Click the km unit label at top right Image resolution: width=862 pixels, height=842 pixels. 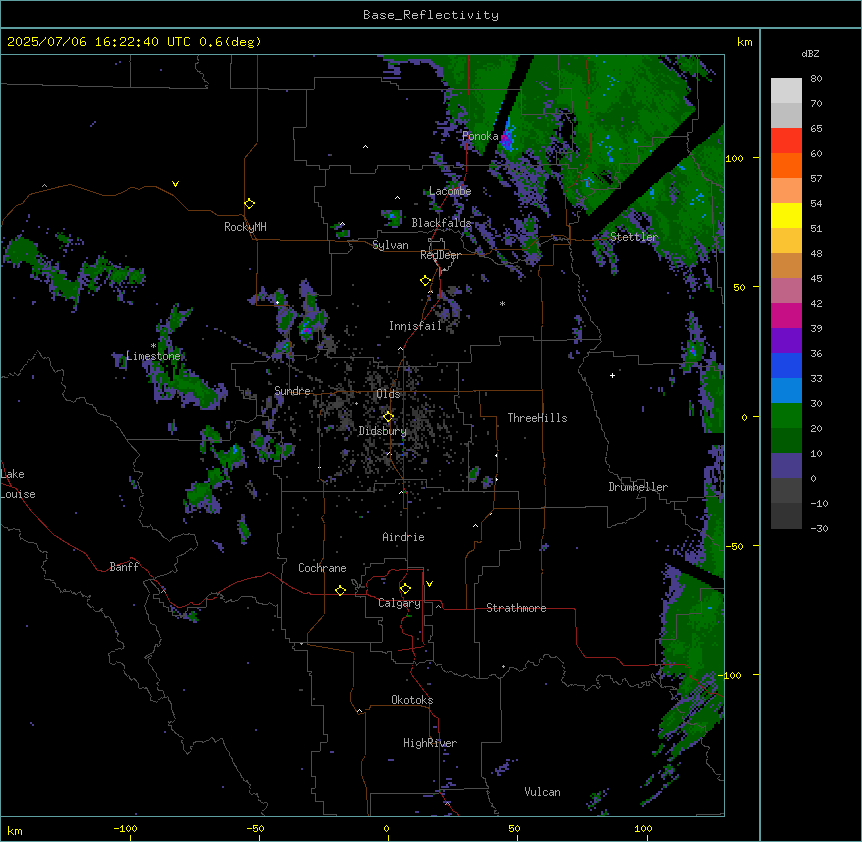coord(745,42)
